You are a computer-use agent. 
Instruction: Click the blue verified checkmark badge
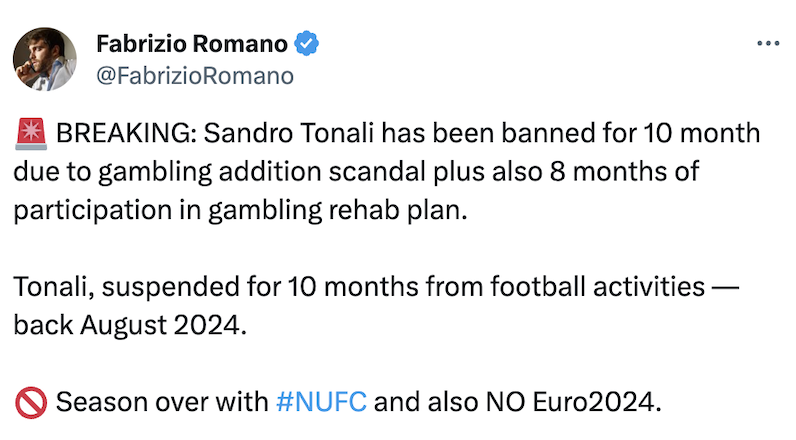click(x=307, y=44)
